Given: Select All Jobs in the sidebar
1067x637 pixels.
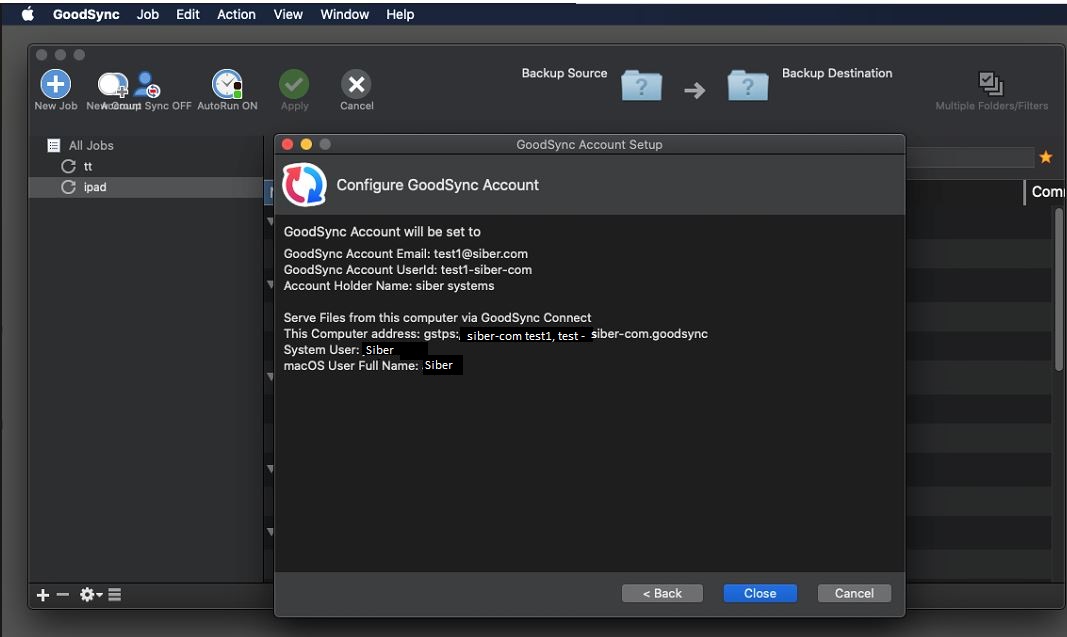Looking at the screenshot, I should tap(90, 145).
